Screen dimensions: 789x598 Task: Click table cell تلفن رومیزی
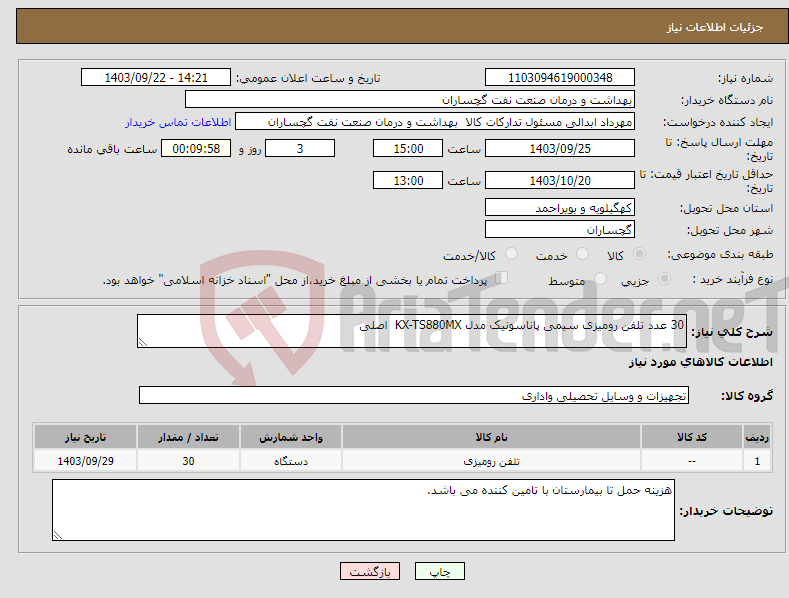coord(491,461)
